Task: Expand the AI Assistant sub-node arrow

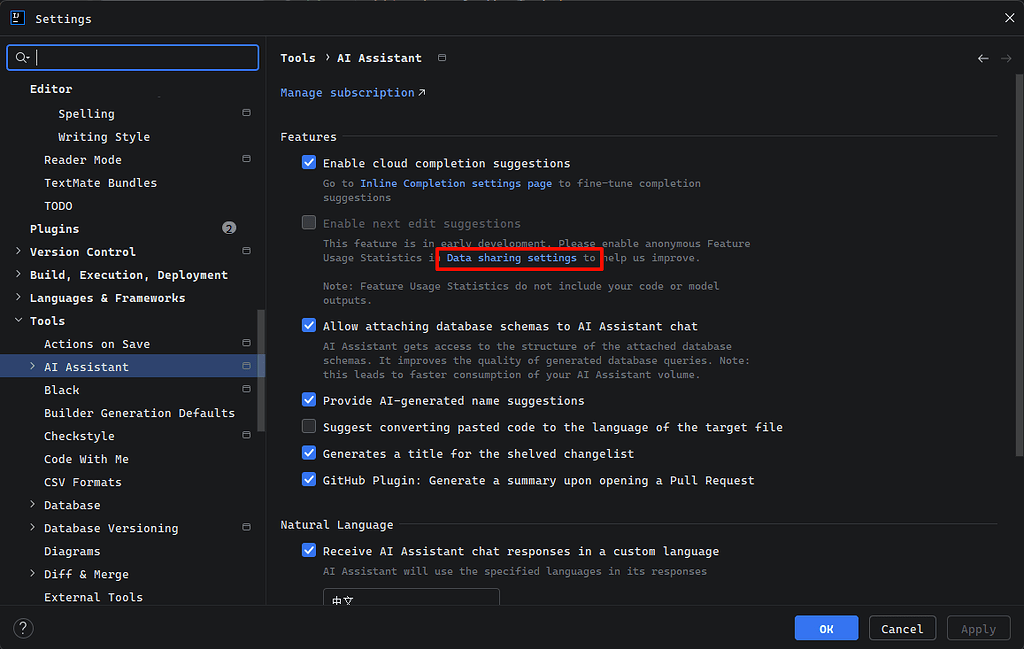Action: (33, 366)
